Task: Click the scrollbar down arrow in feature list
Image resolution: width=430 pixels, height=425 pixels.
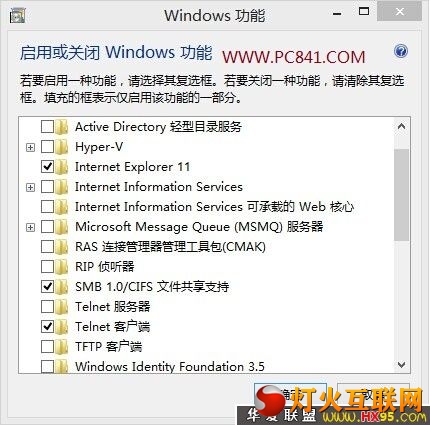Action: tap(402, 365)
